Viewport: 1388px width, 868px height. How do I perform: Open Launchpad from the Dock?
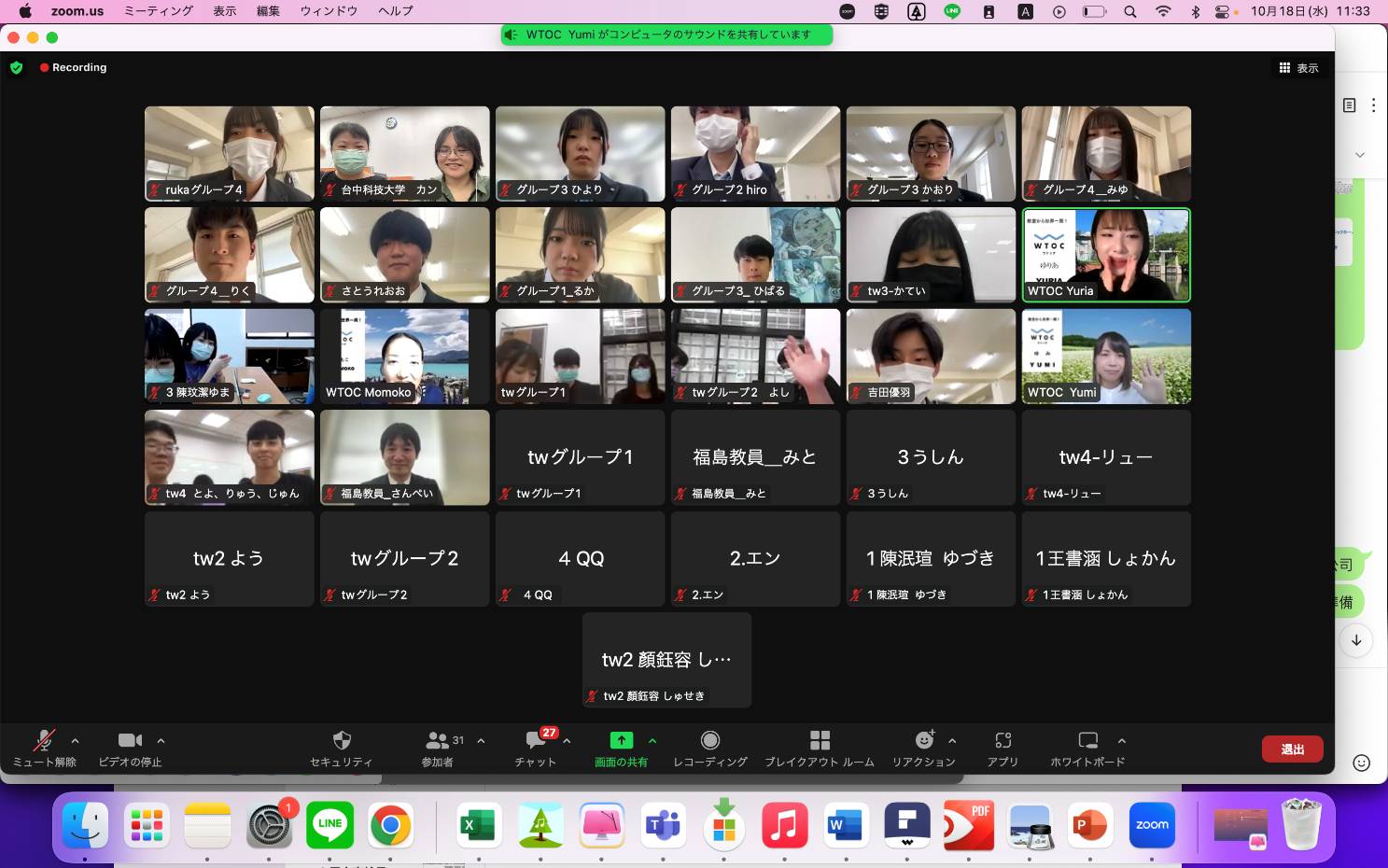tap(147, 825)
